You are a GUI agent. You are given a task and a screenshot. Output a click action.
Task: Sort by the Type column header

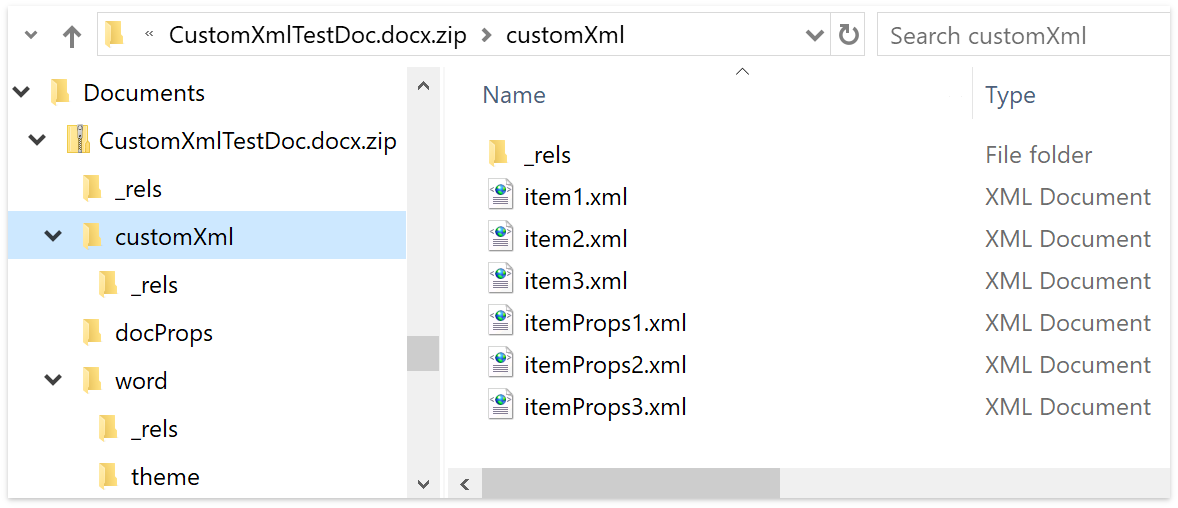pyautogui.click(x=1010, y=95)
